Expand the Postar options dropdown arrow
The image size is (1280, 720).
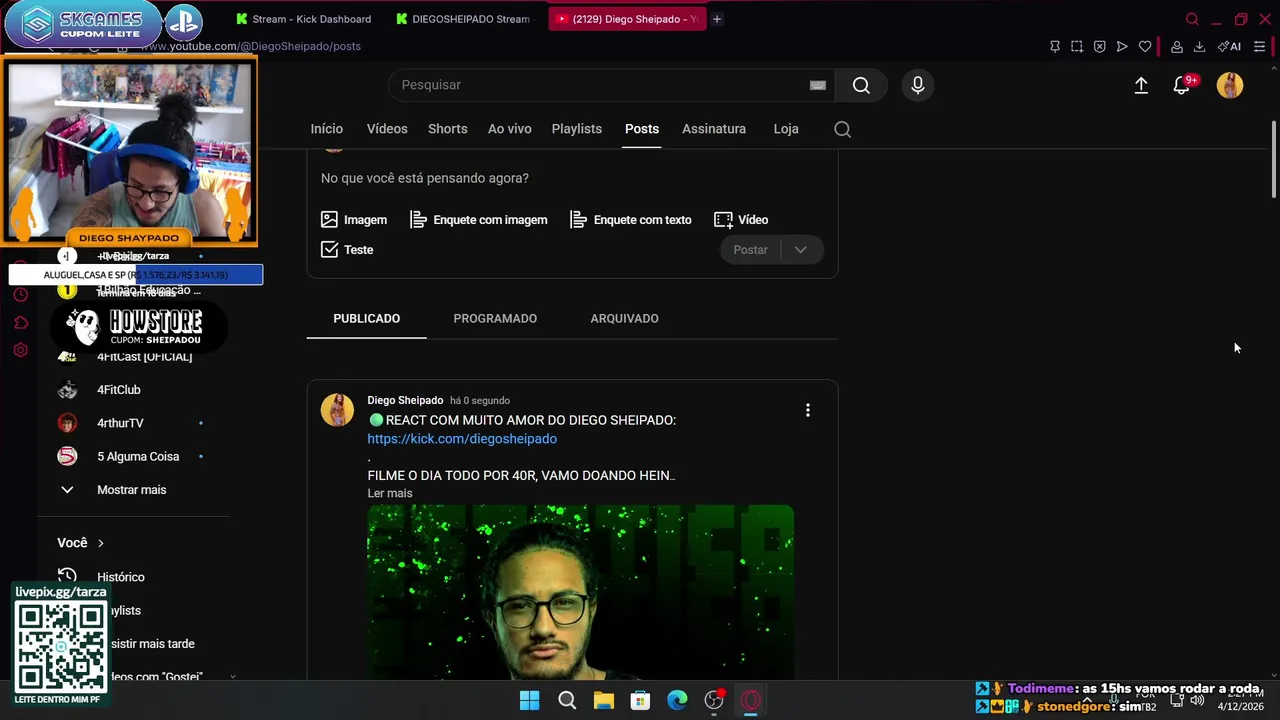click(x=800, y=250)
